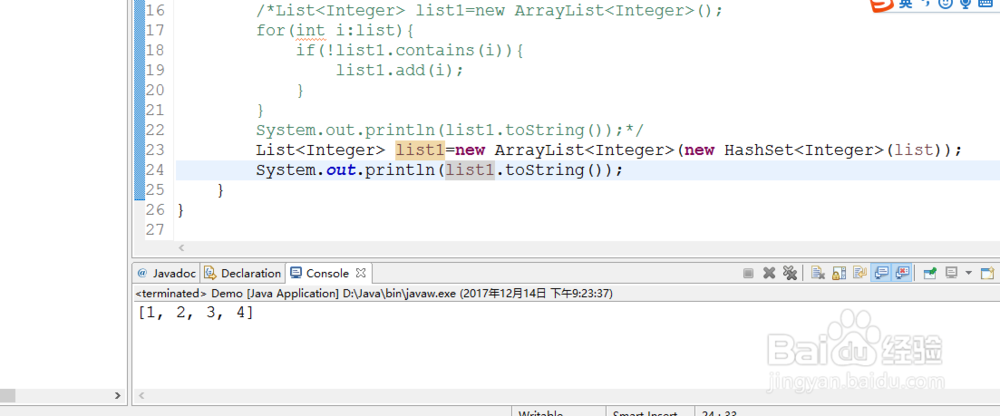1000x416 pixels.
Task: Close the Console tab with its X
Action: click(360, 273)
